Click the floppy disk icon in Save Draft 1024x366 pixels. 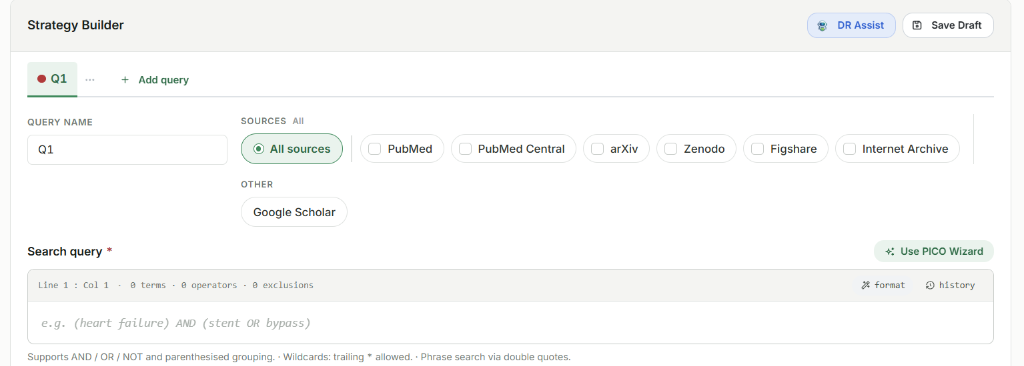pyautogui.click(x=917, y=25)
